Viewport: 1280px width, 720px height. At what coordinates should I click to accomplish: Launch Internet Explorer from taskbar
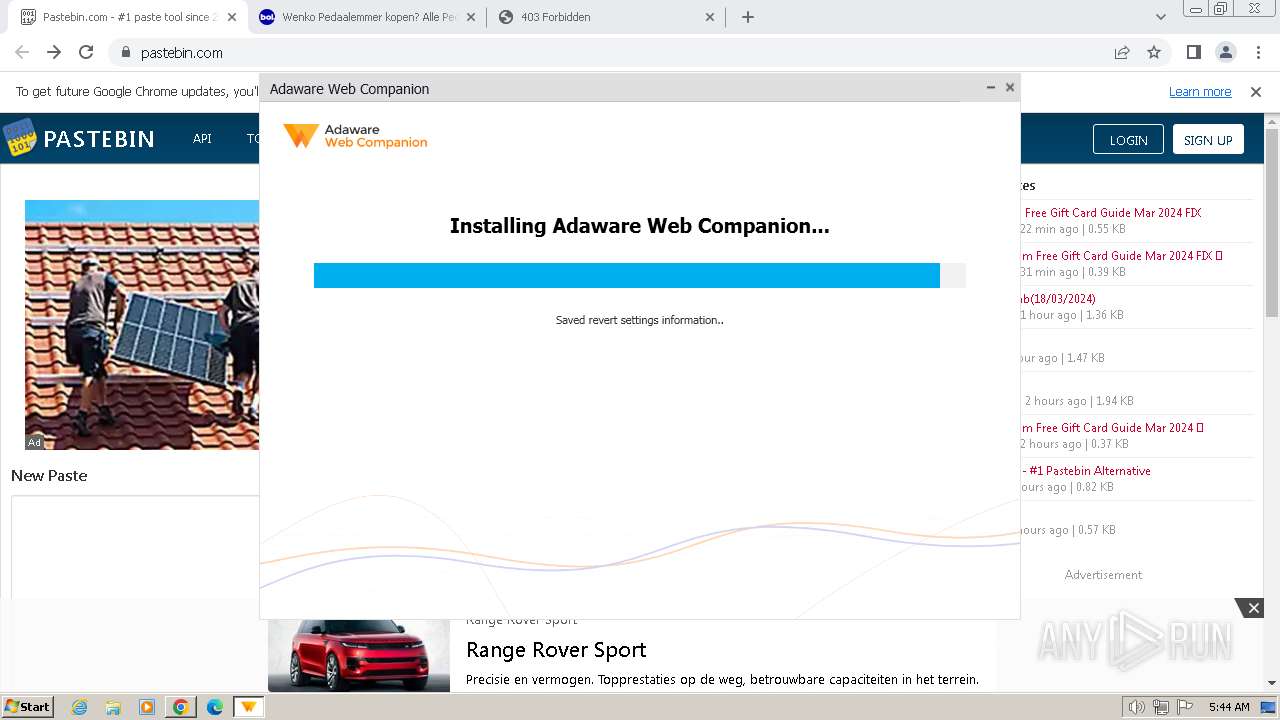79,707
